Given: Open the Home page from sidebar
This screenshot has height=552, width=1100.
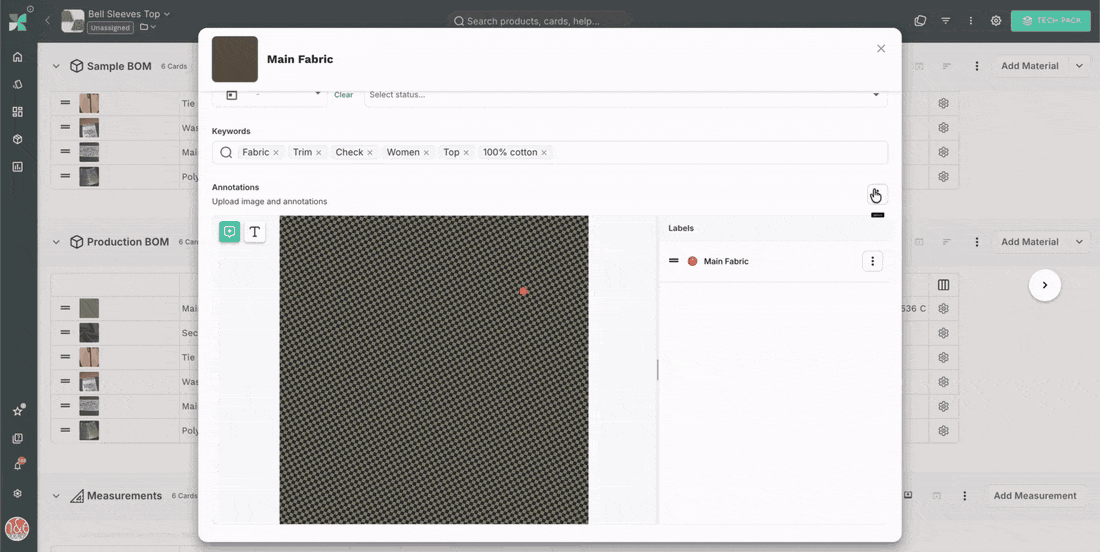Looking at the screenshot, I should click(x=18, y=57).
